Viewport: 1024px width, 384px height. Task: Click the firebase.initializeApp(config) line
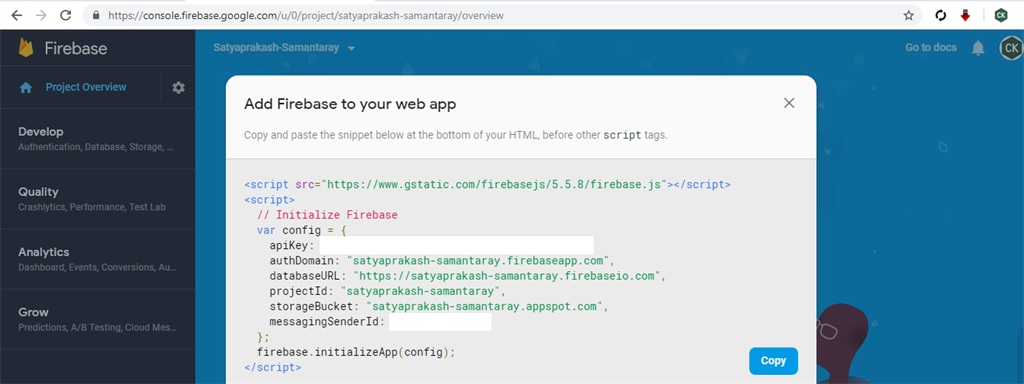coord(355,352)
